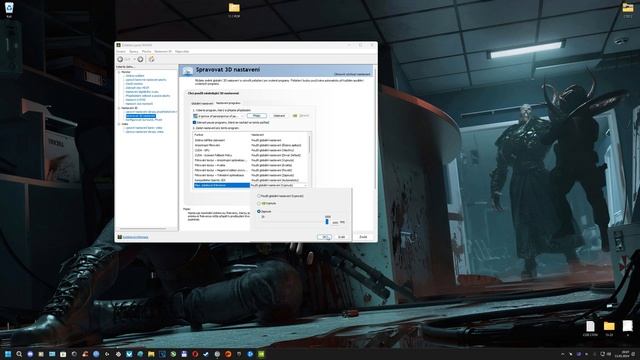The height and width of the screenshot is (360, 640).
Task: Open the Back button history dropdown arrow
Action: pyautogui.click(x=134, y=60)
